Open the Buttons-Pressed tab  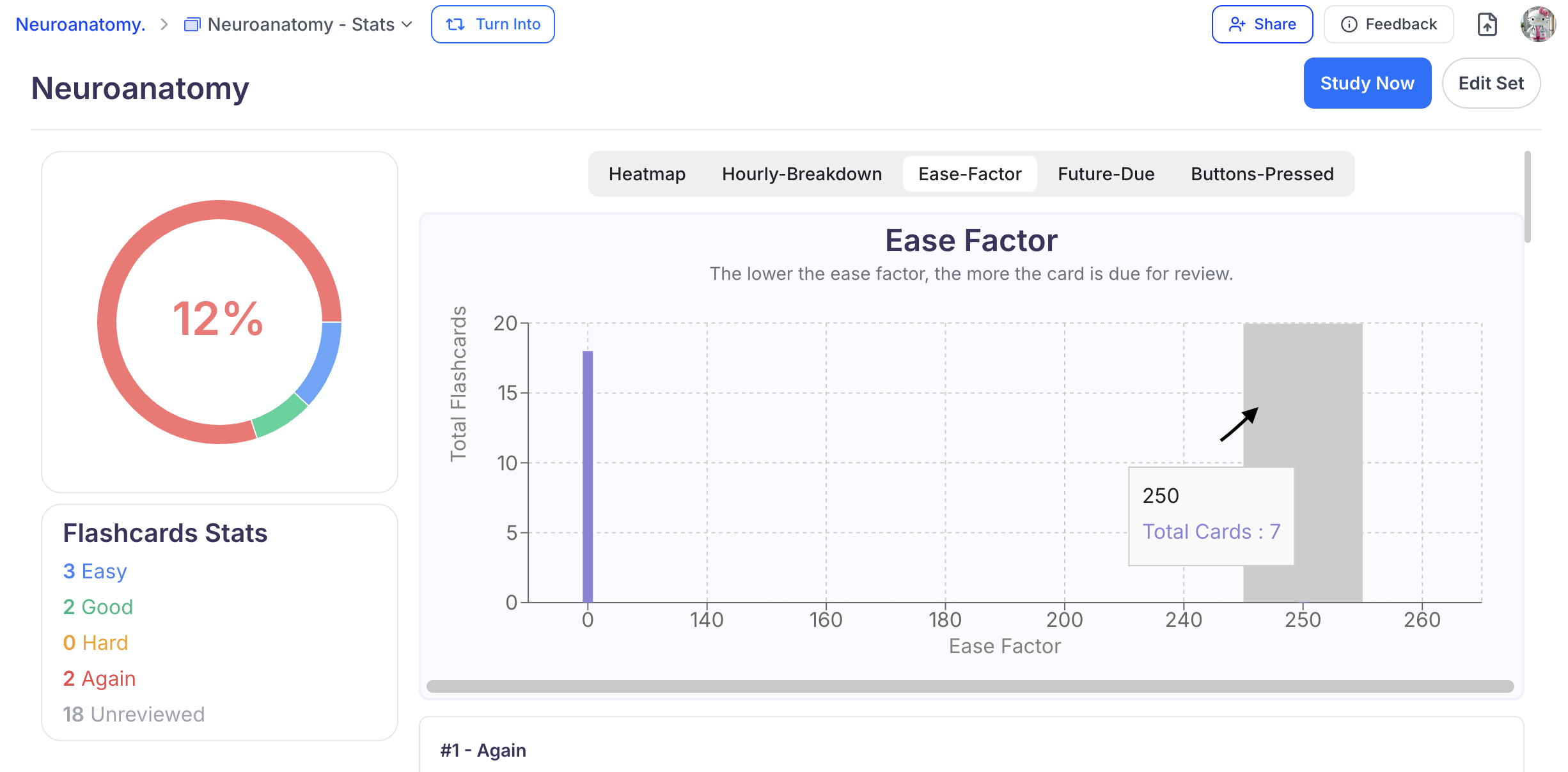click(1262, 174)
